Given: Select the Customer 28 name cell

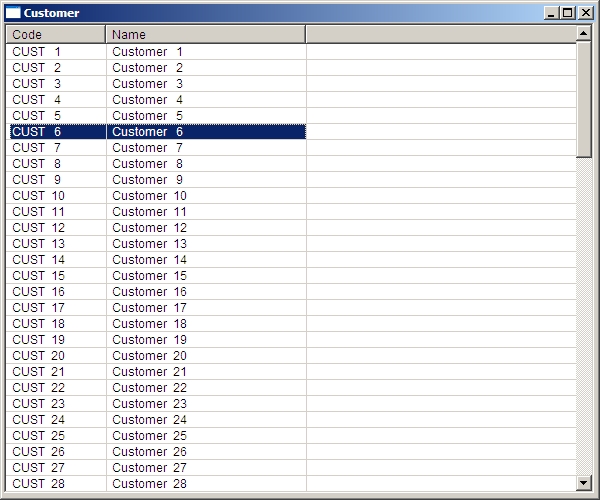Looking at the screenshot, I should coord(206,484).
